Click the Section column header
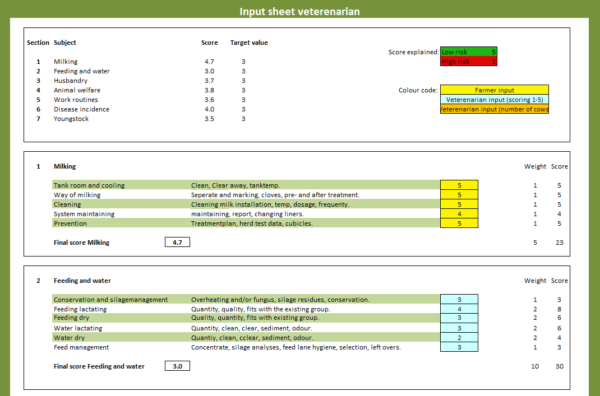This screenshot has width=600, height=396. [x=38, y=42]
